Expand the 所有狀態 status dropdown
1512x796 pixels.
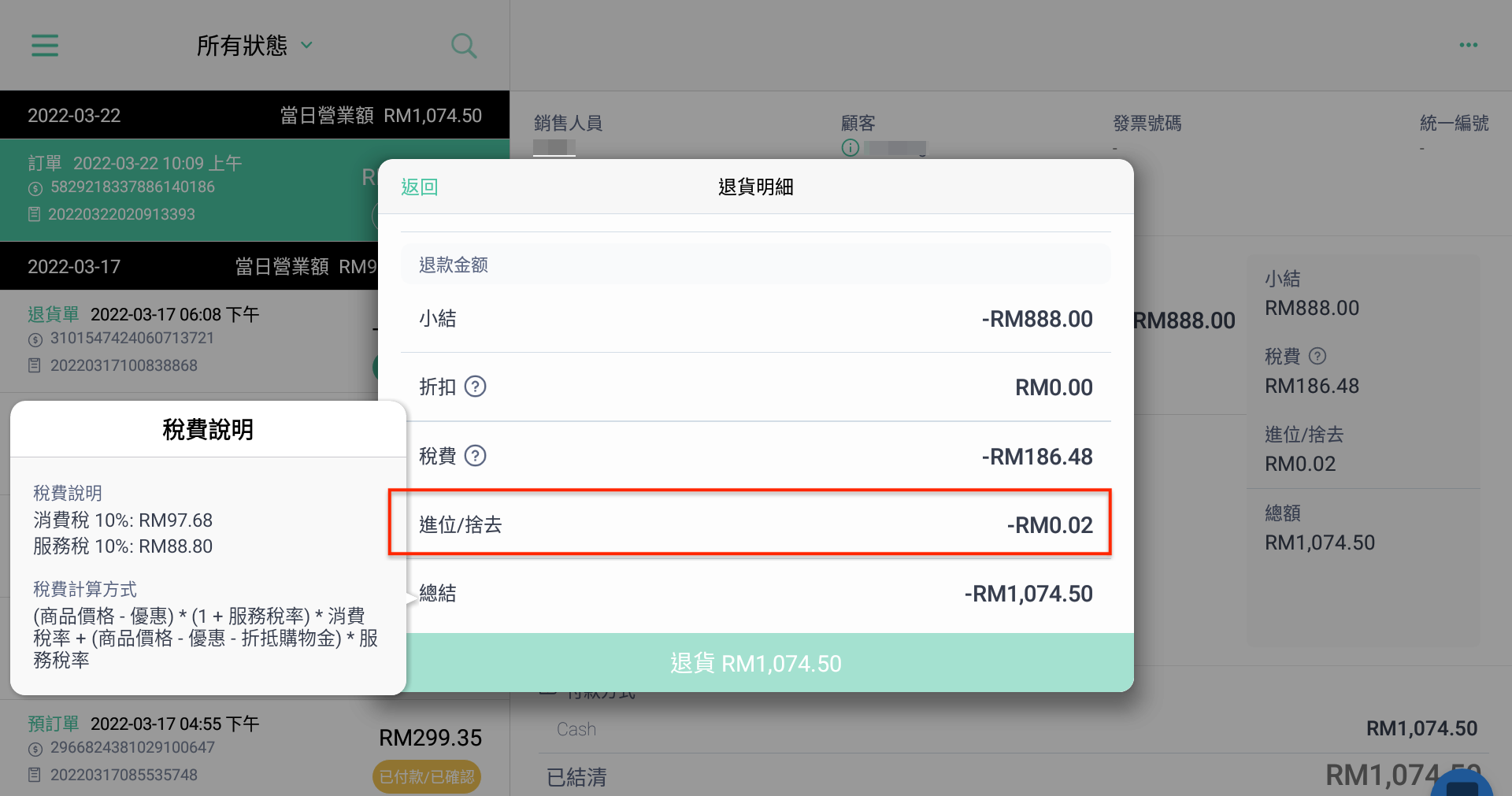coord(254,46)
